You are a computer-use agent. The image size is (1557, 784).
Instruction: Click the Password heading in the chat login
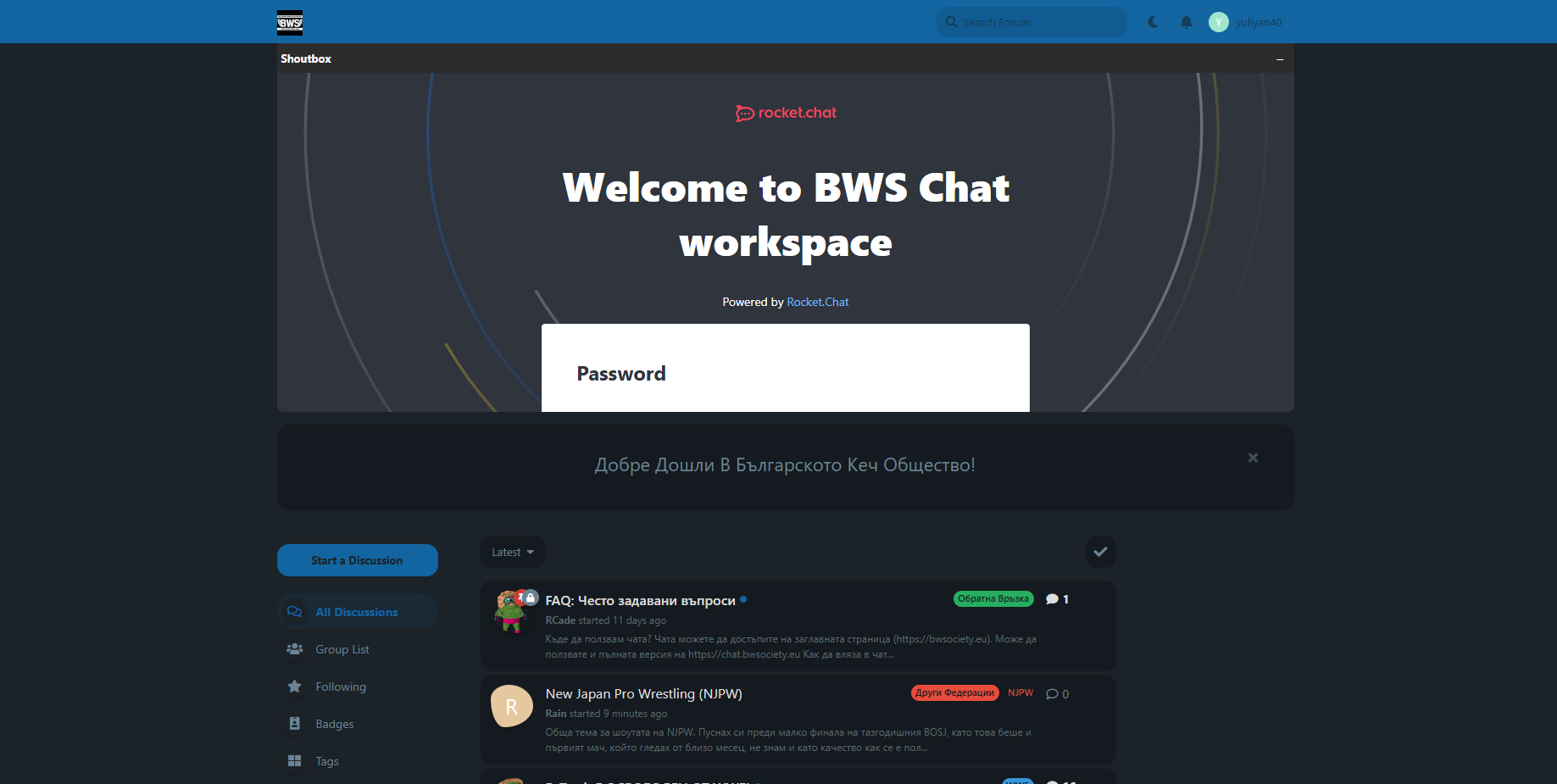click(621, 374)
